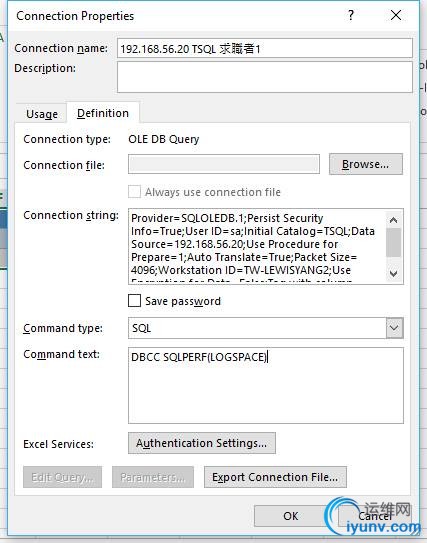Click Export Connection File button
The height and width of the screenshot is (543, 427).
click(x=275, y=477)
